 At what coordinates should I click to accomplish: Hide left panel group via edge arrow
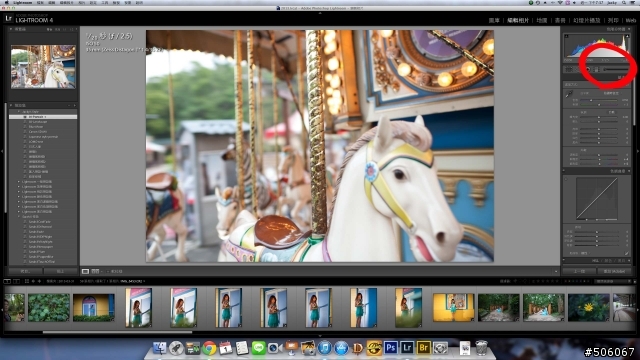[x=2, y=151]
